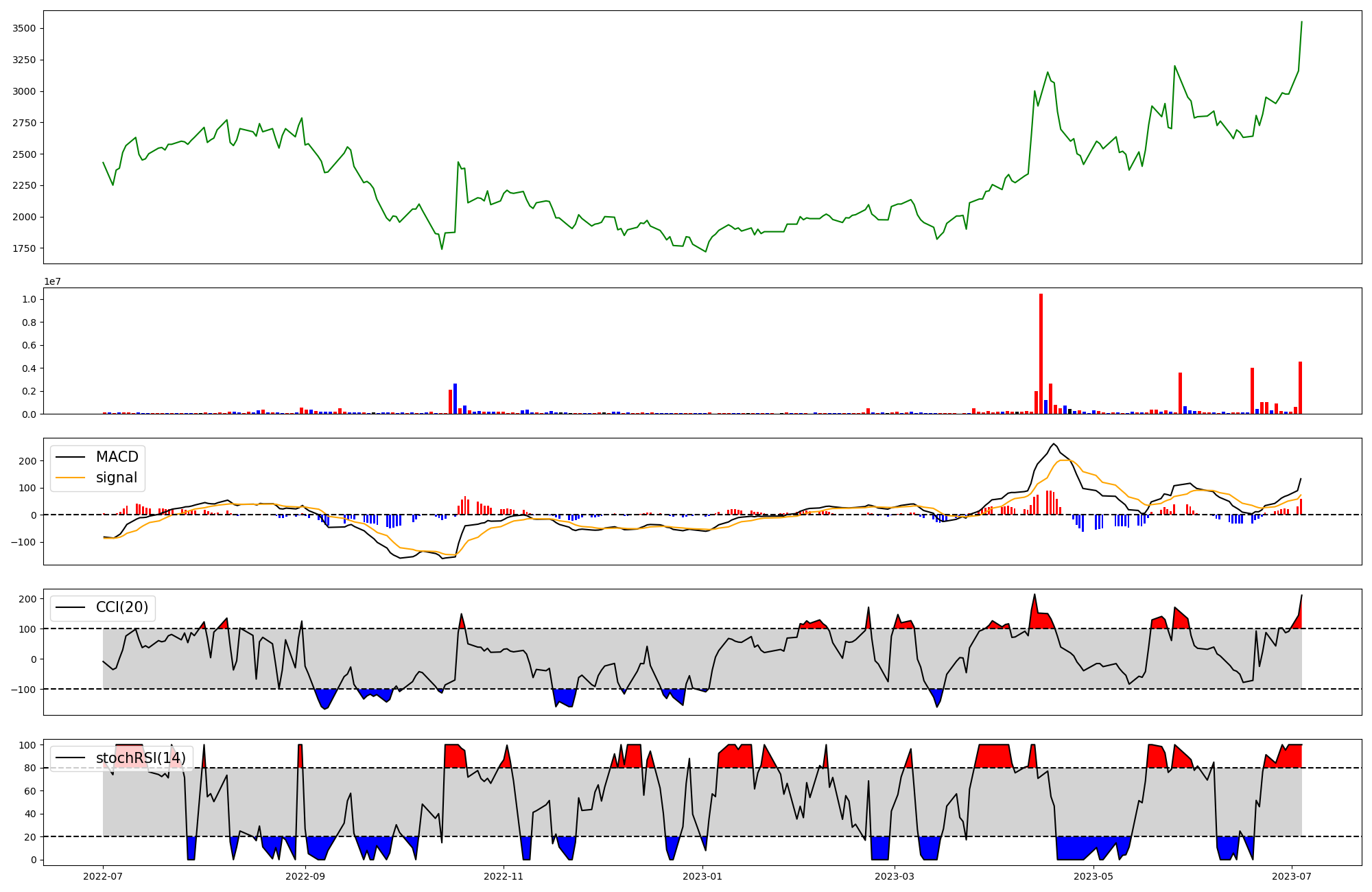The width and height of the screenshot is (1372, 892).
Task: Click the stochRSI(14) legend entry
Action: (141, 758)
